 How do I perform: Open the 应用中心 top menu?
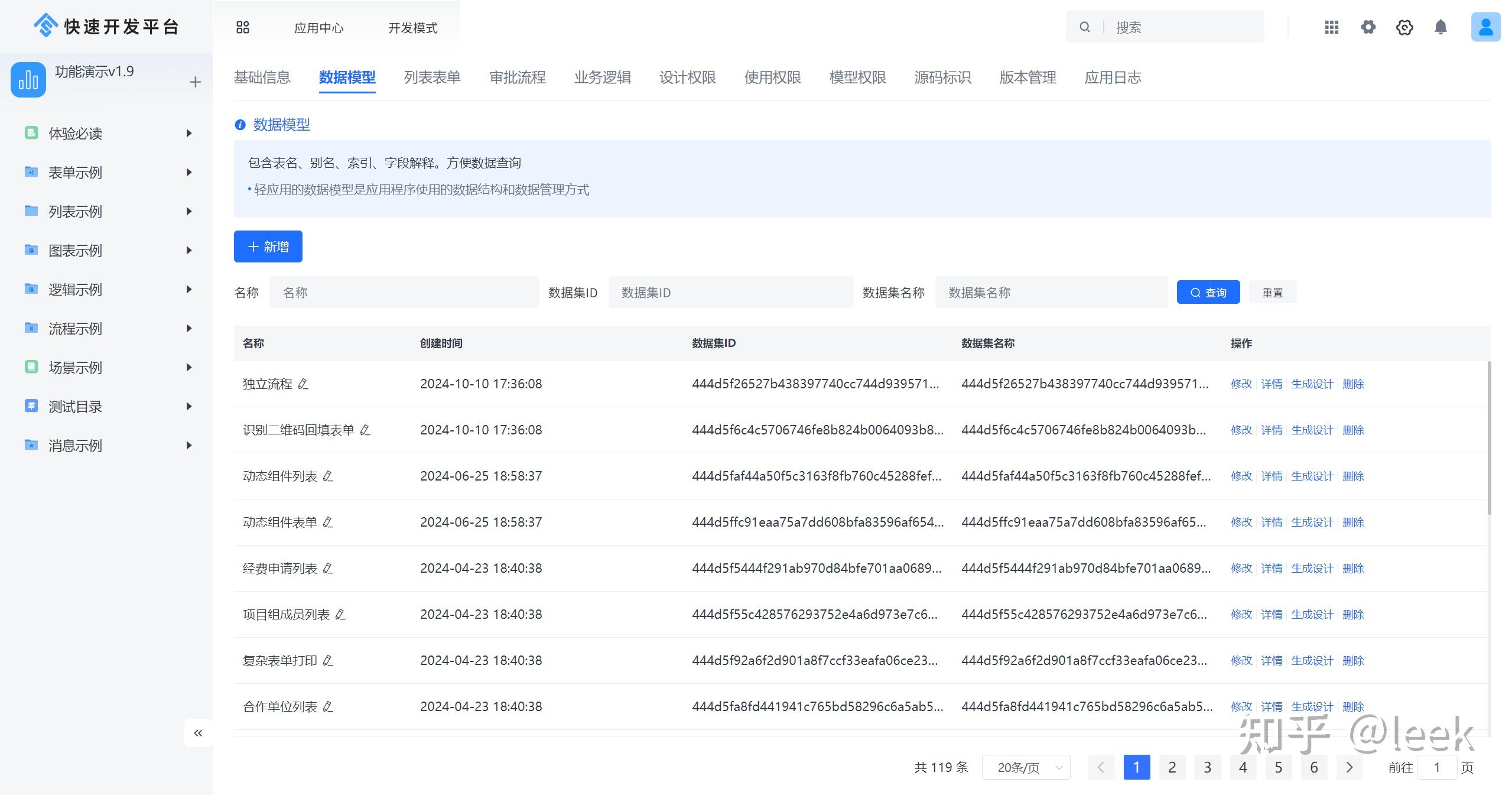(319, 28)
